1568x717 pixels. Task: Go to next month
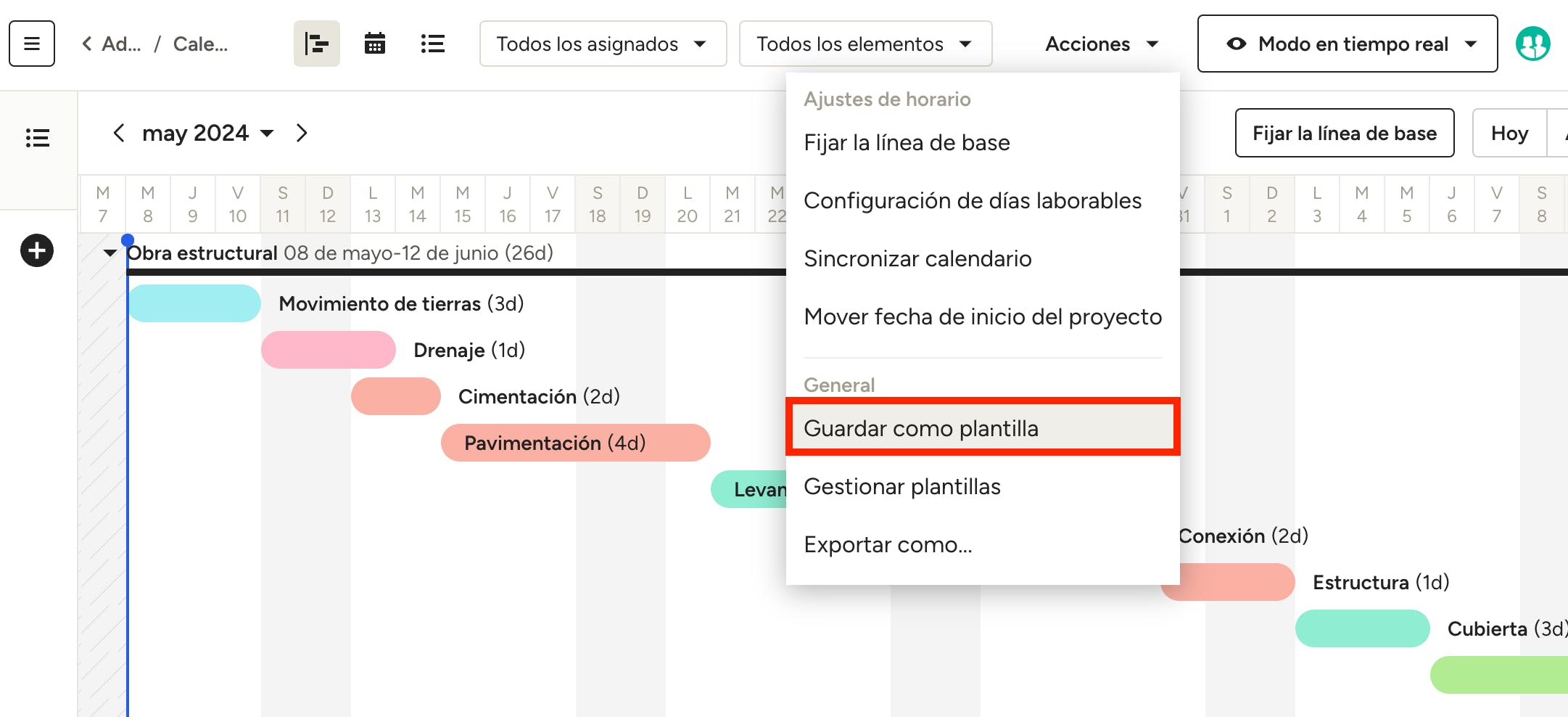302,134
